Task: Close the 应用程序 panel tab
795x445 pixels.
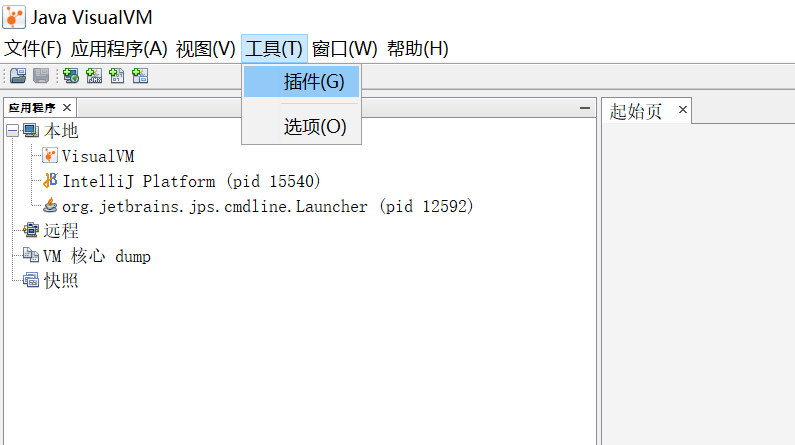Action: point(67,108)
